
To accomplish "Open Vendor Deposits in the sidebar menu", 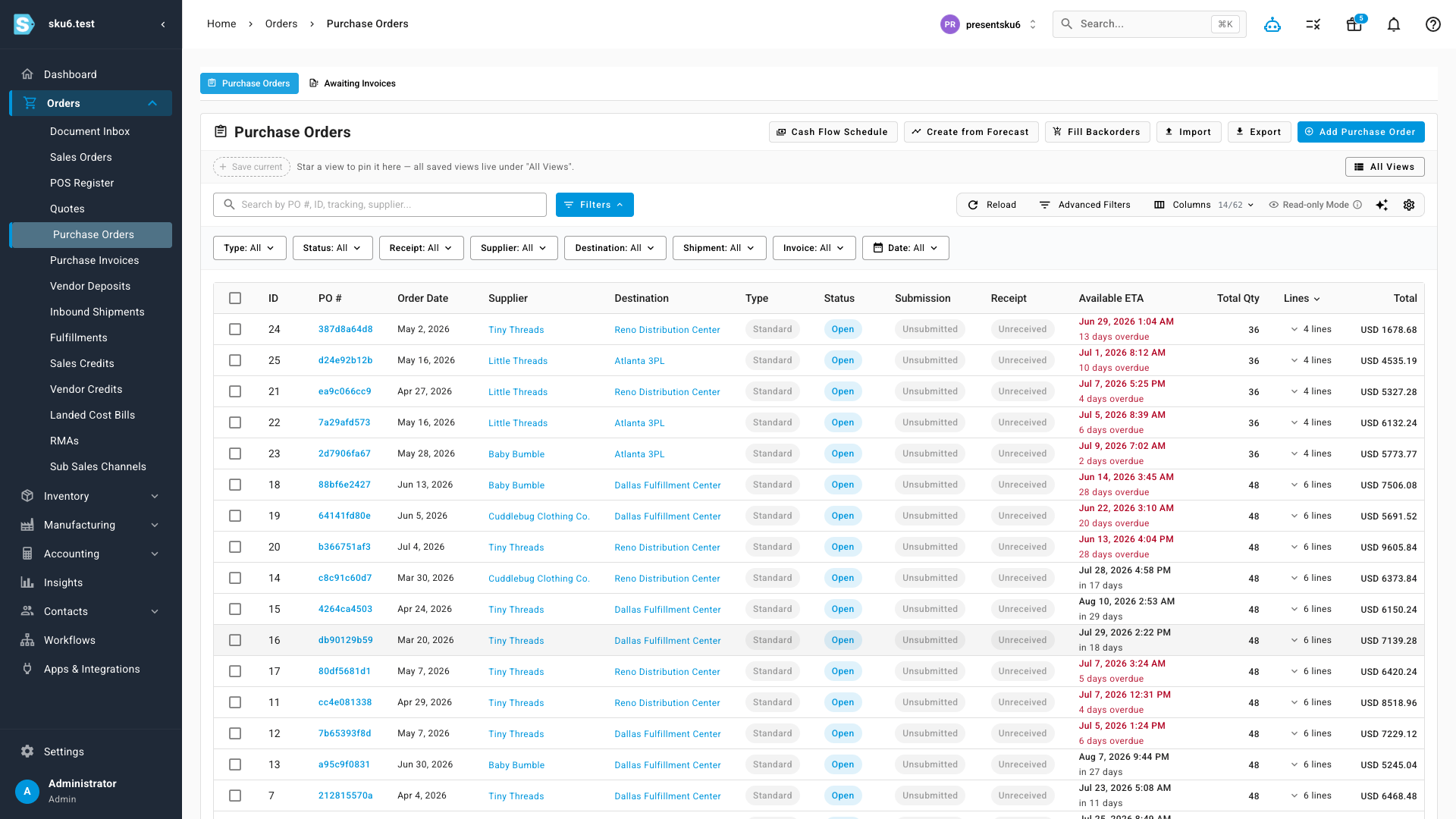I will [x=91, y=286].
